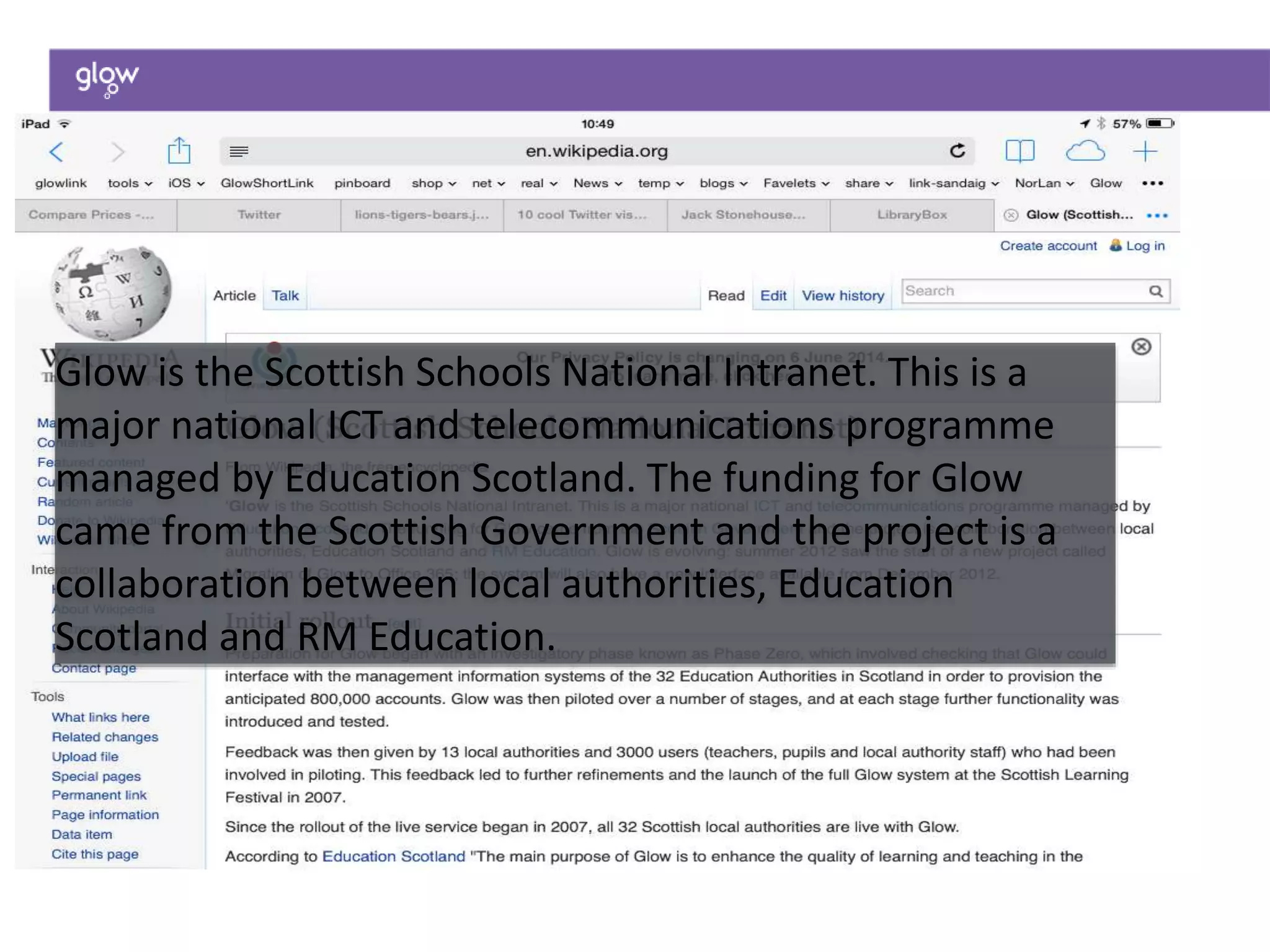Screen dimensions: 1270x952
Task: Tap the Safari share icon
Action: point(179,151)
